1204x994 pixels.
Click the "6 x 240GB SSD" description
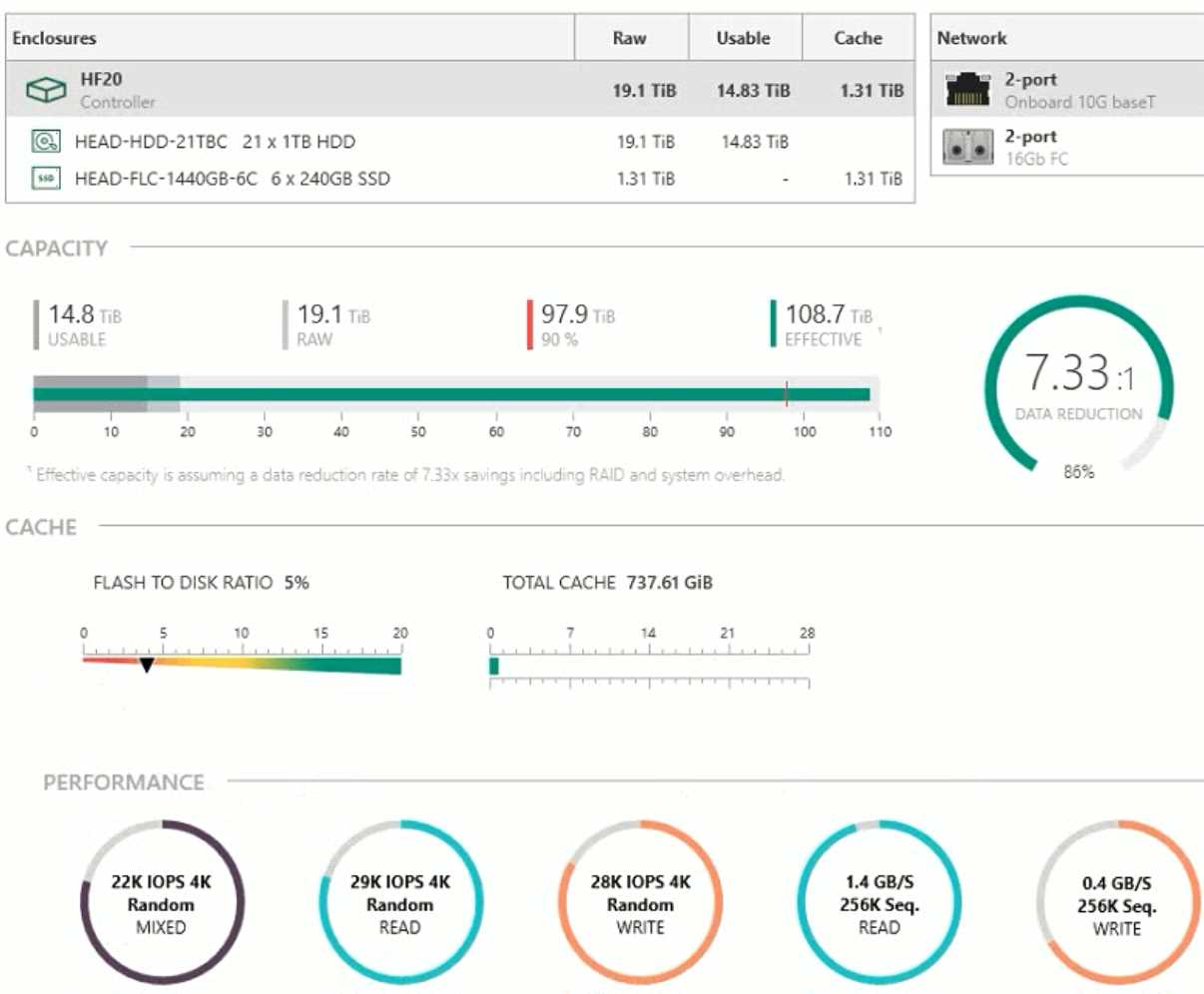330,179
